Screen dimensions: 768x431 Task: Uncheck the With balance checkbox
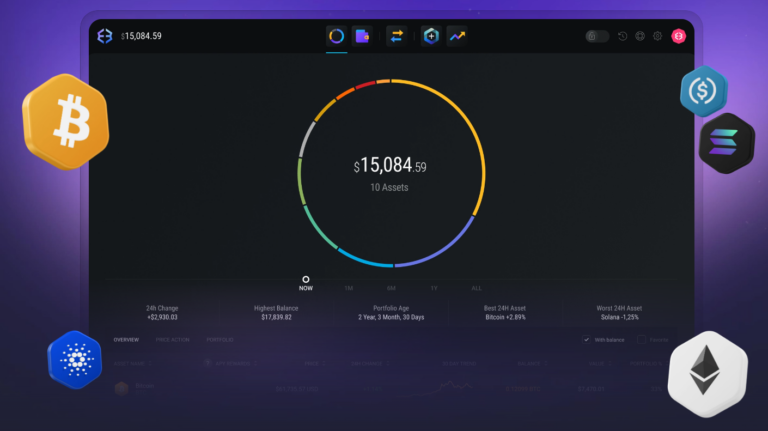point(586,339)
